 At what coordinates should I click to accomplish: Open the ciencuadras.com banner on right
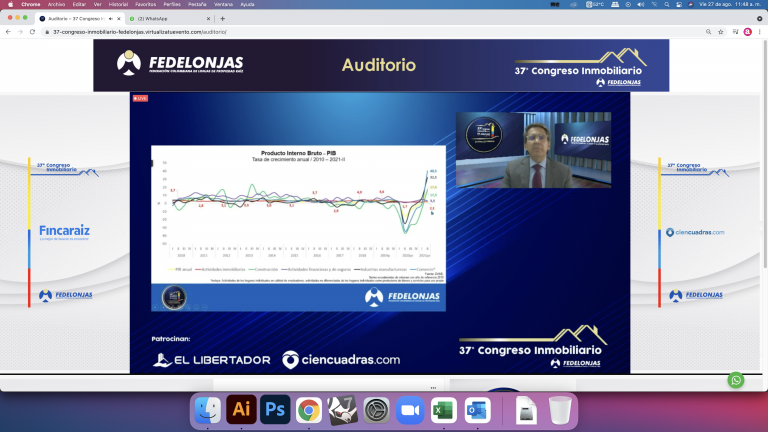point(695,232)
